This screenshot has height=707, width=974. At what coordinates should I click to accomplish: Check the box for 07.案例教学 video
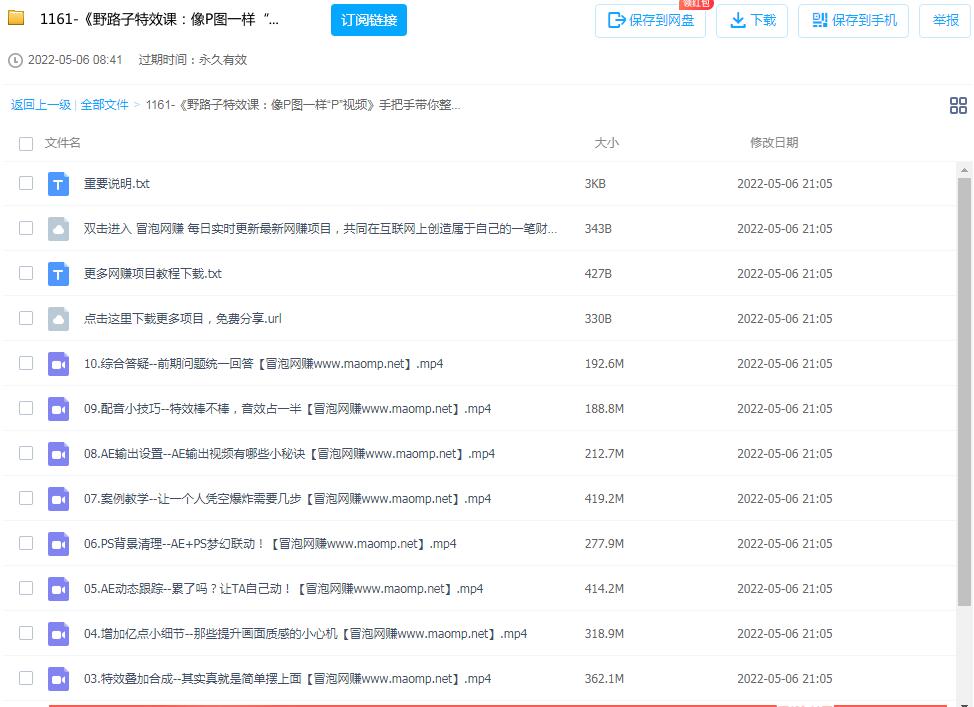26,498
